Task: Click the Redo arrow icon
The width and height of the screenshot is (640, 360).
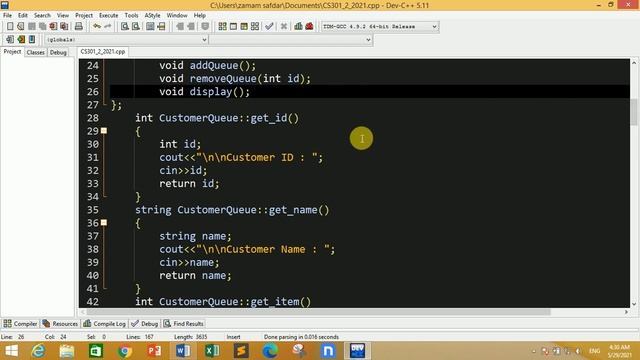Action: pos(108,27)
